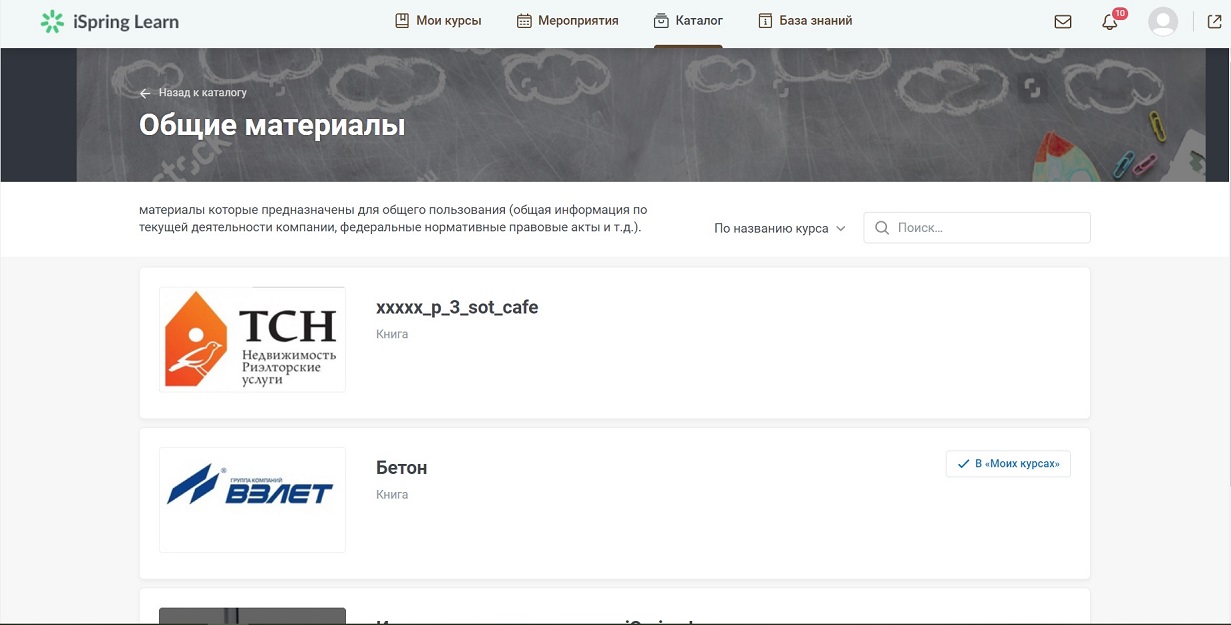Open the 'База знаний' menu item
The height and width of the screenshot is (625, 1231).
(x=806, y=21)
